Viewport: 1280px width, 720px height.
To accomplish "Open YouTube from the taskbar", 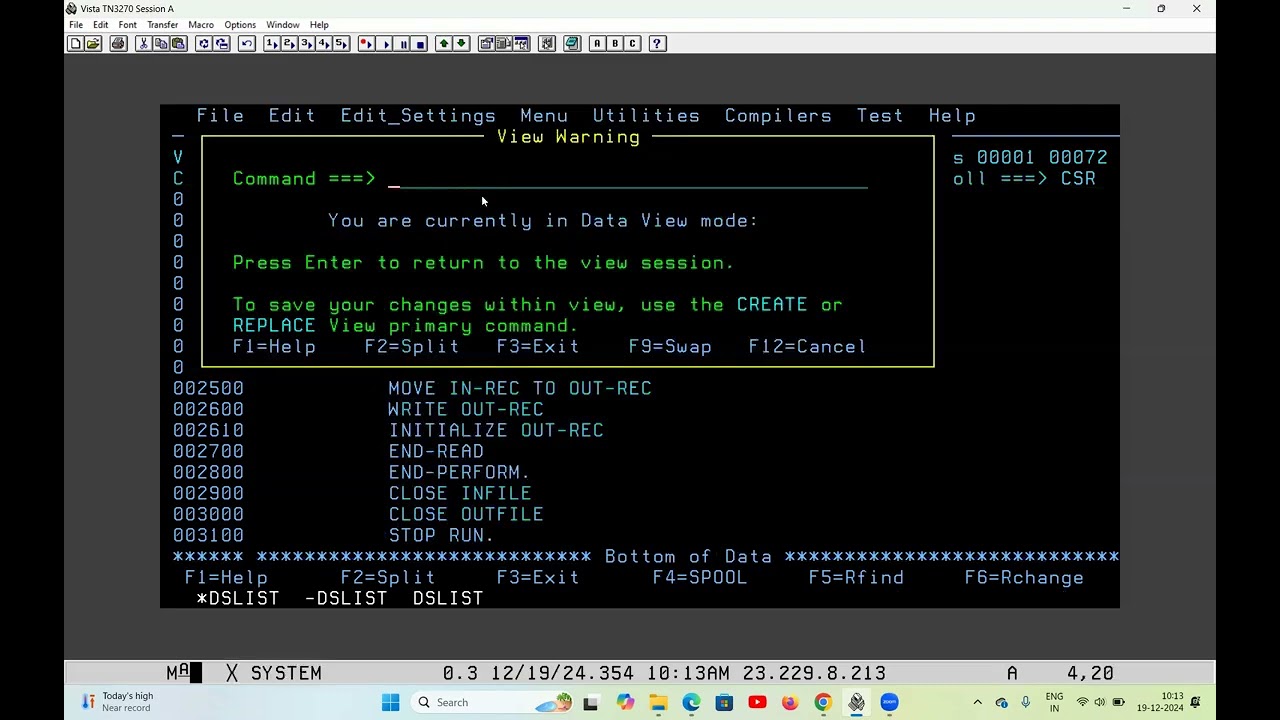I will pos(757,703).
